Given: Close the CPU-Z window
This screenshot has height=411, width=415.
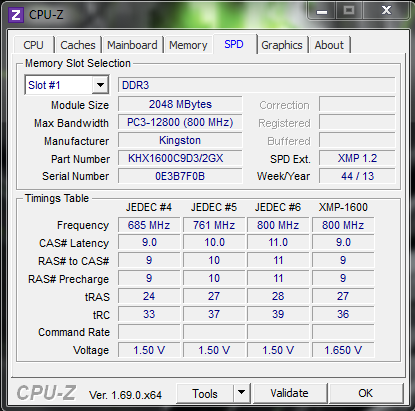Looking at the screenshot, I should tap(386, 11).
